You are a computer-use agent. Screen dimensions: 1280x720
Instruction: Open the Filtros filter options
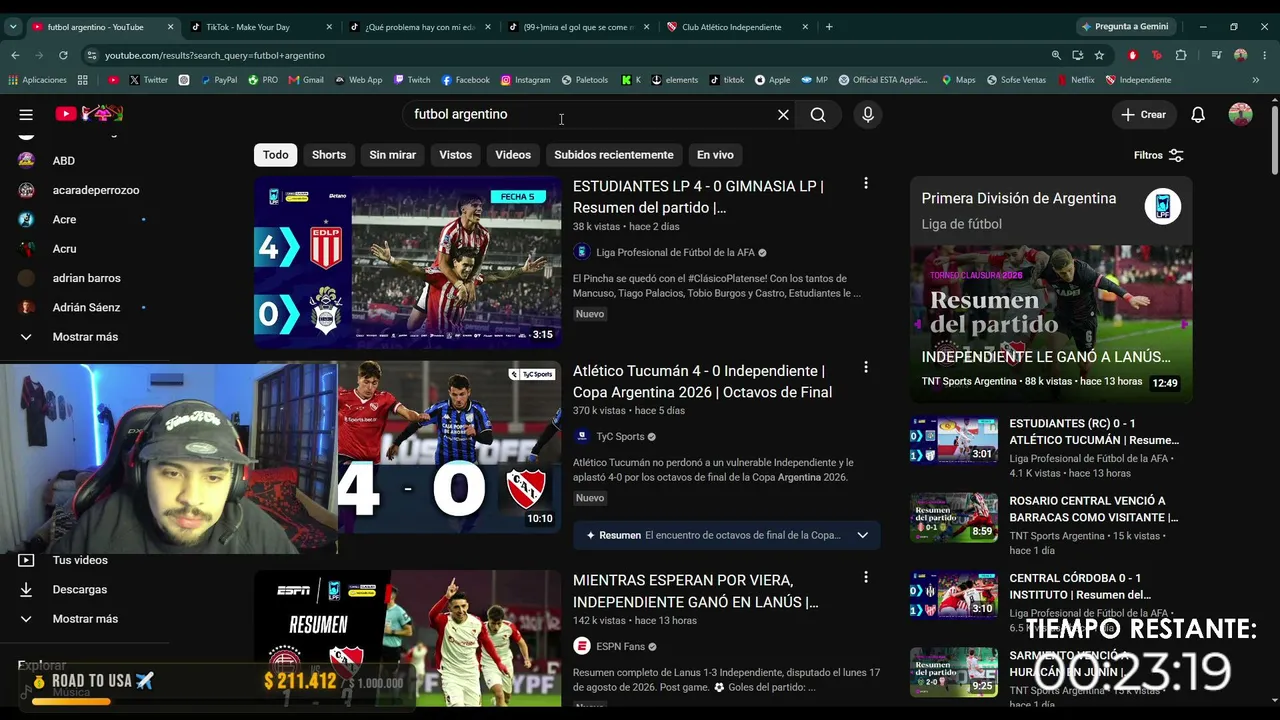point(1158,155)
